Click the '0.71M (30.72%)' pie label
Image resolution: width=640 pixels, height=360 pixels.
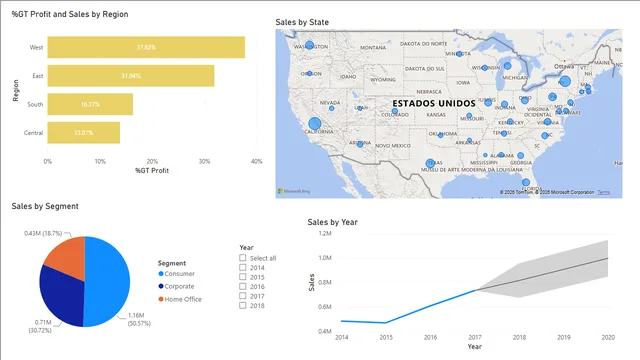(40, 326)
